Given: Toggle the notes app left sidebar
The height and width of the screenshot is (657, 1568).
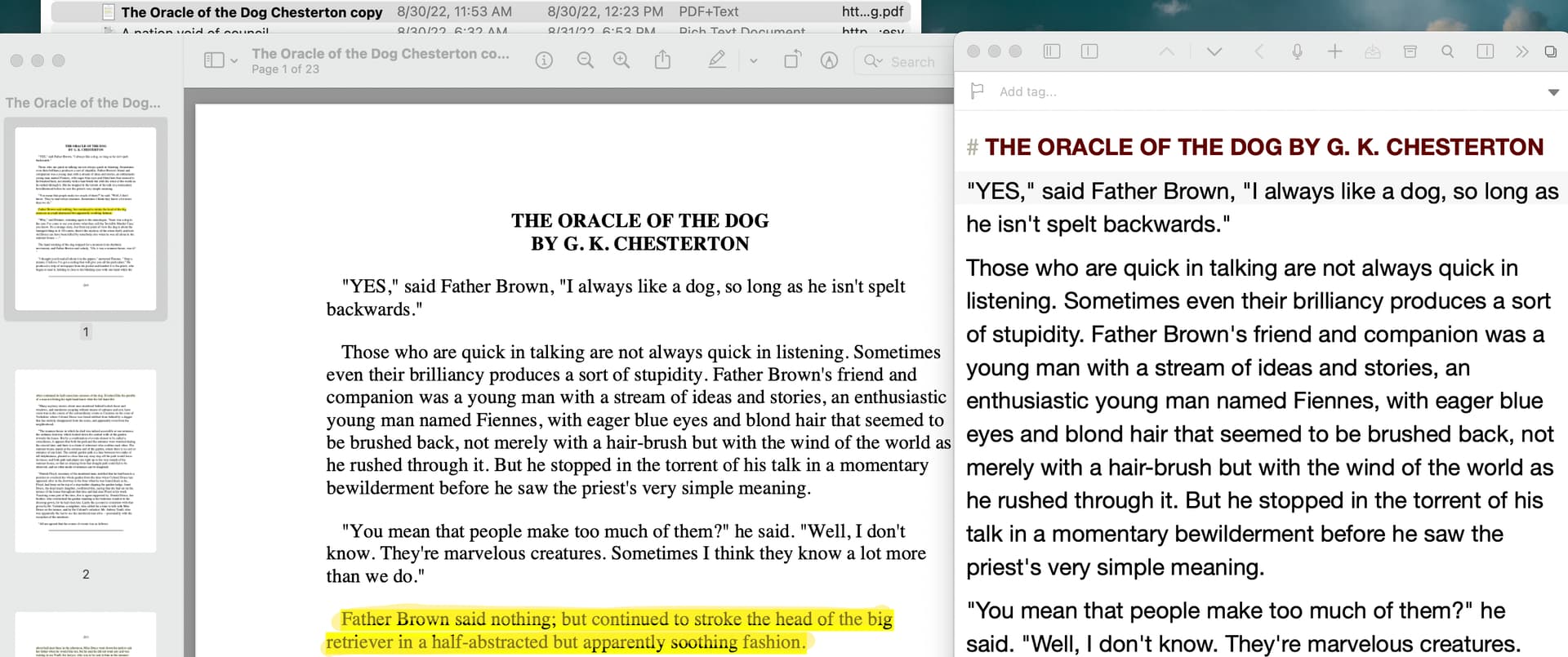Looking at the screenshot, I should (x=1052, y=51).
